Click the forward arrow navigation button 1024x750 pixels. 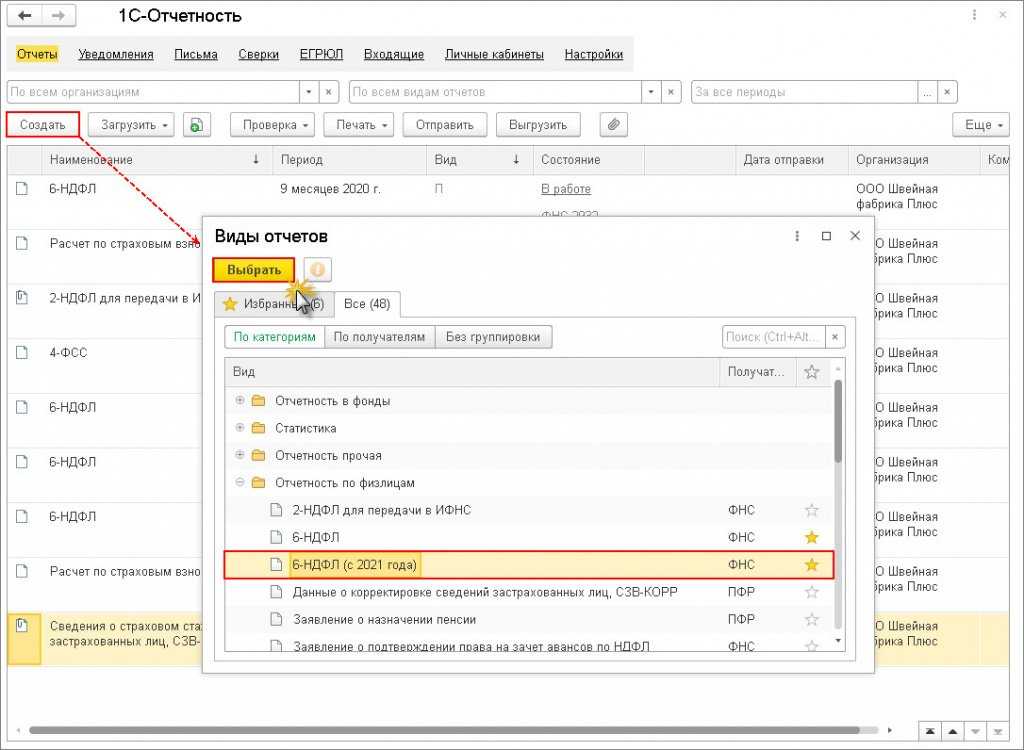[x=58, y=17]
